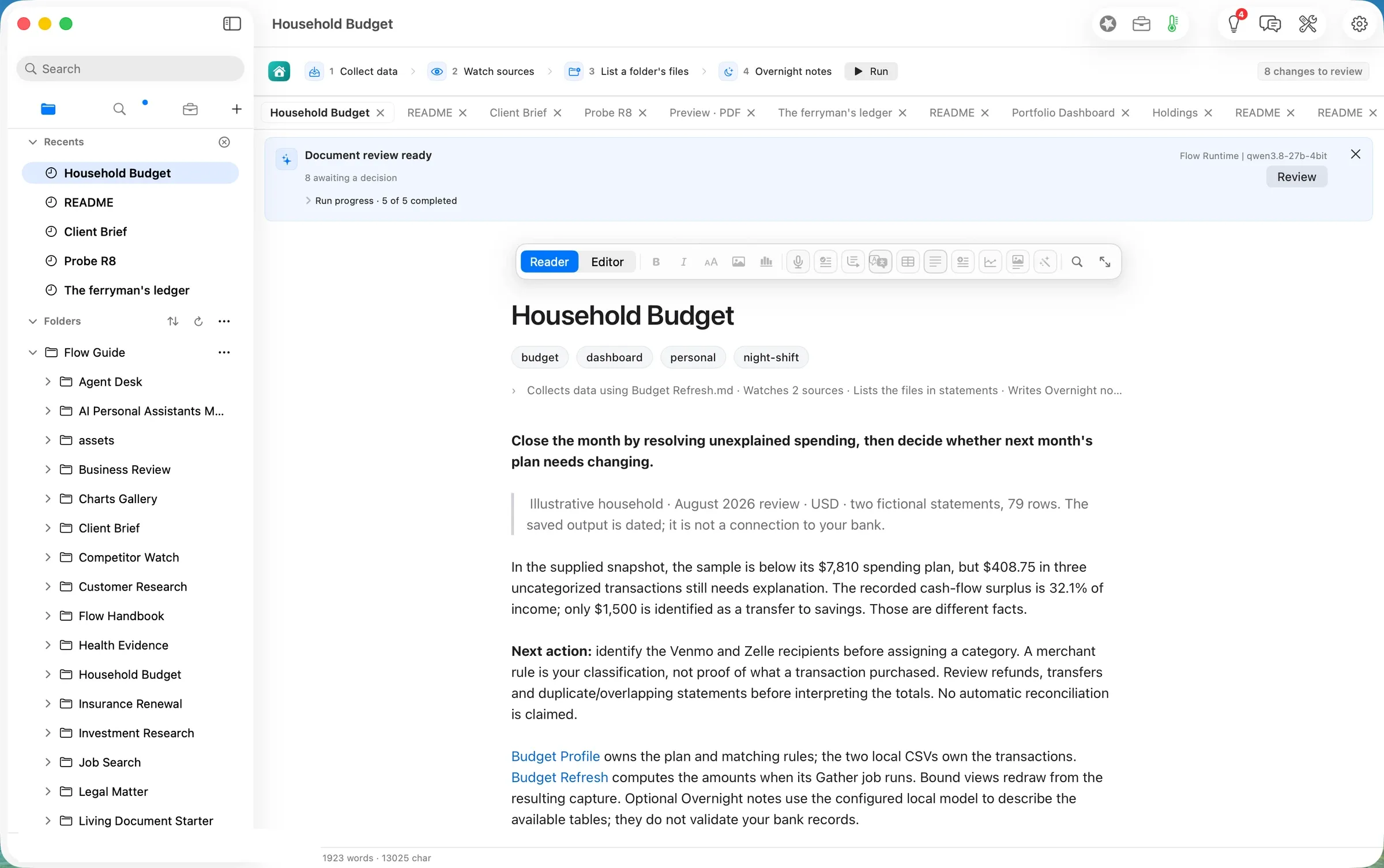Click the sidebar magnifier search icon
The image size is (1384, 868).
click(x=119, y=109)
